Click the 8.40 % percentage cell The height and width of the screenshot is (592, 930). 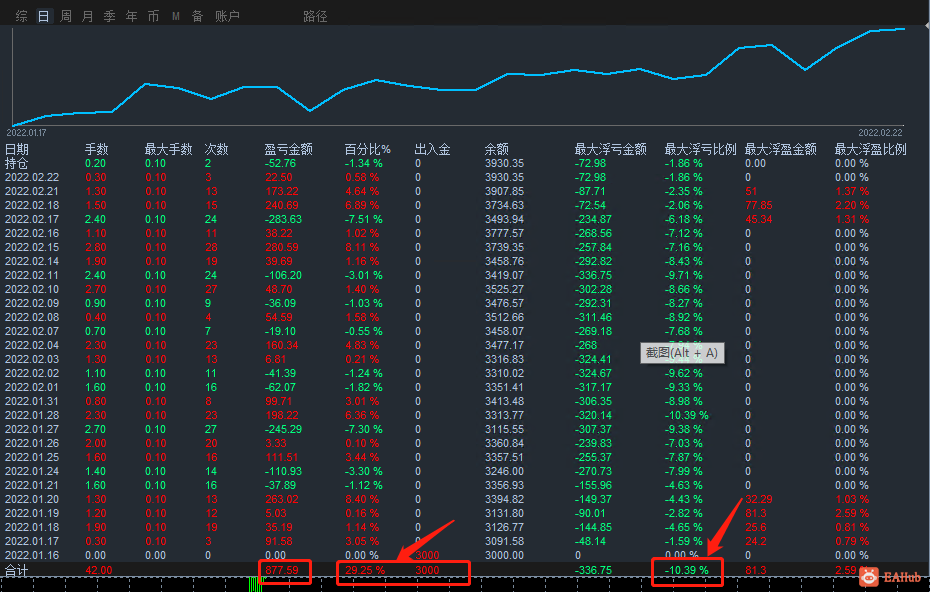click(362, 499)
